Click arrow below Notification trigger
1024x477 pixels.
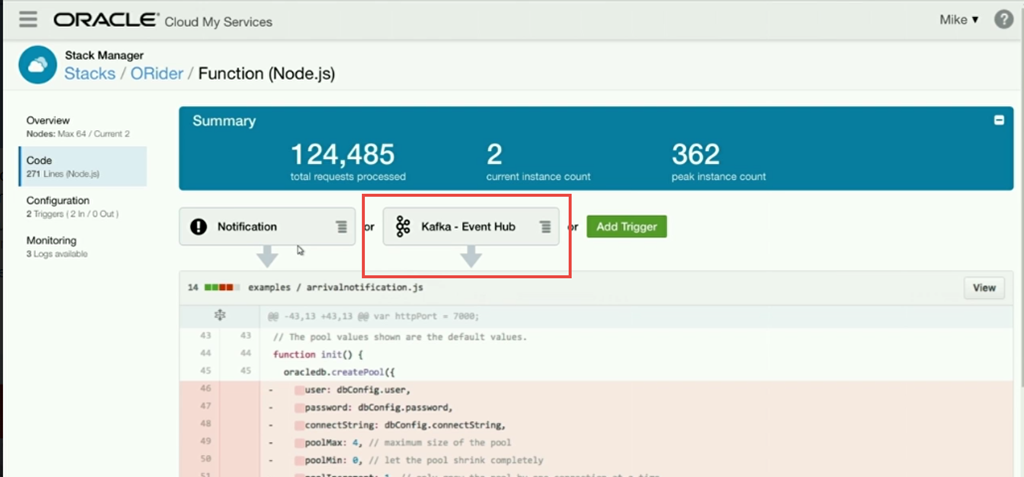click(x=267, y=258)
